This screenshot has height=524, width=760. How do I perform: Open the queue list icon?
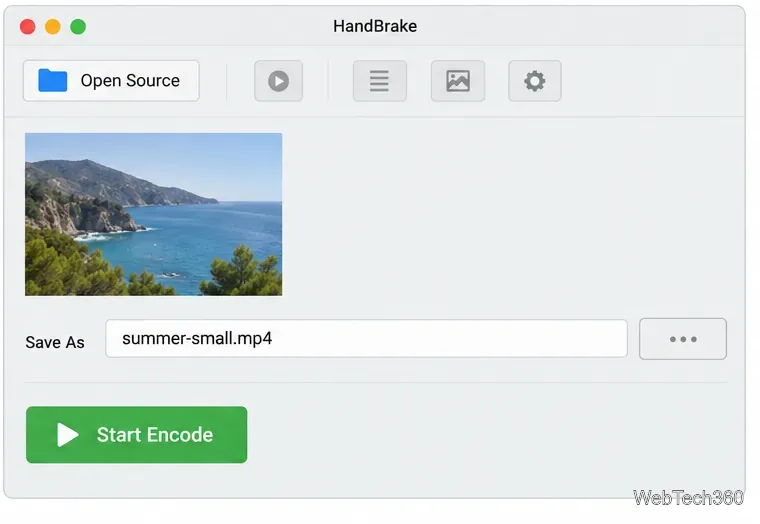[x=380, y=81]
